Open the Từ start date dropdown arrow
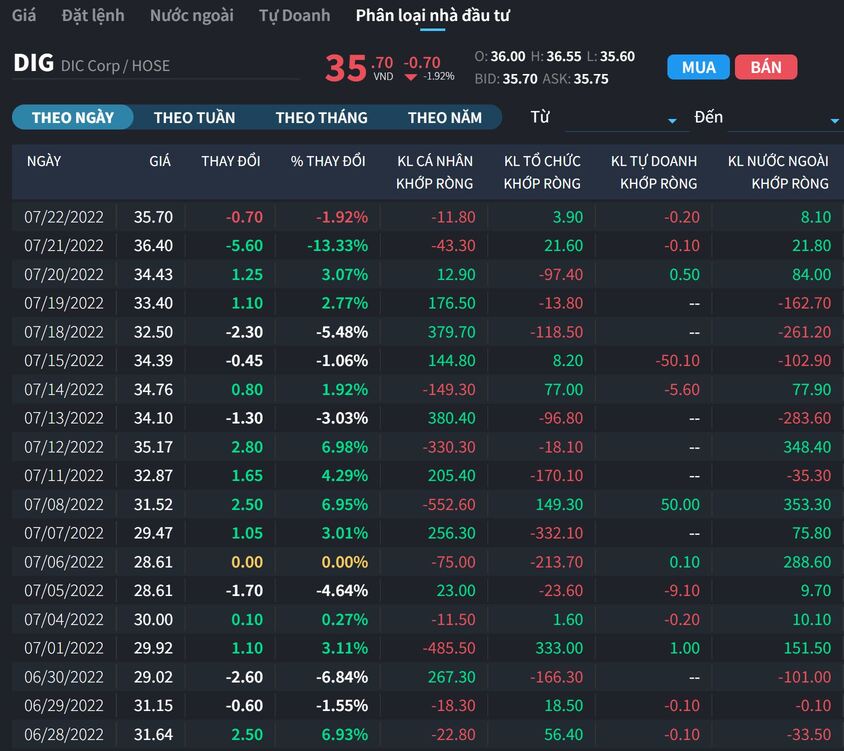This screenshot has width=844, height=751. click(x=672, y=122)
